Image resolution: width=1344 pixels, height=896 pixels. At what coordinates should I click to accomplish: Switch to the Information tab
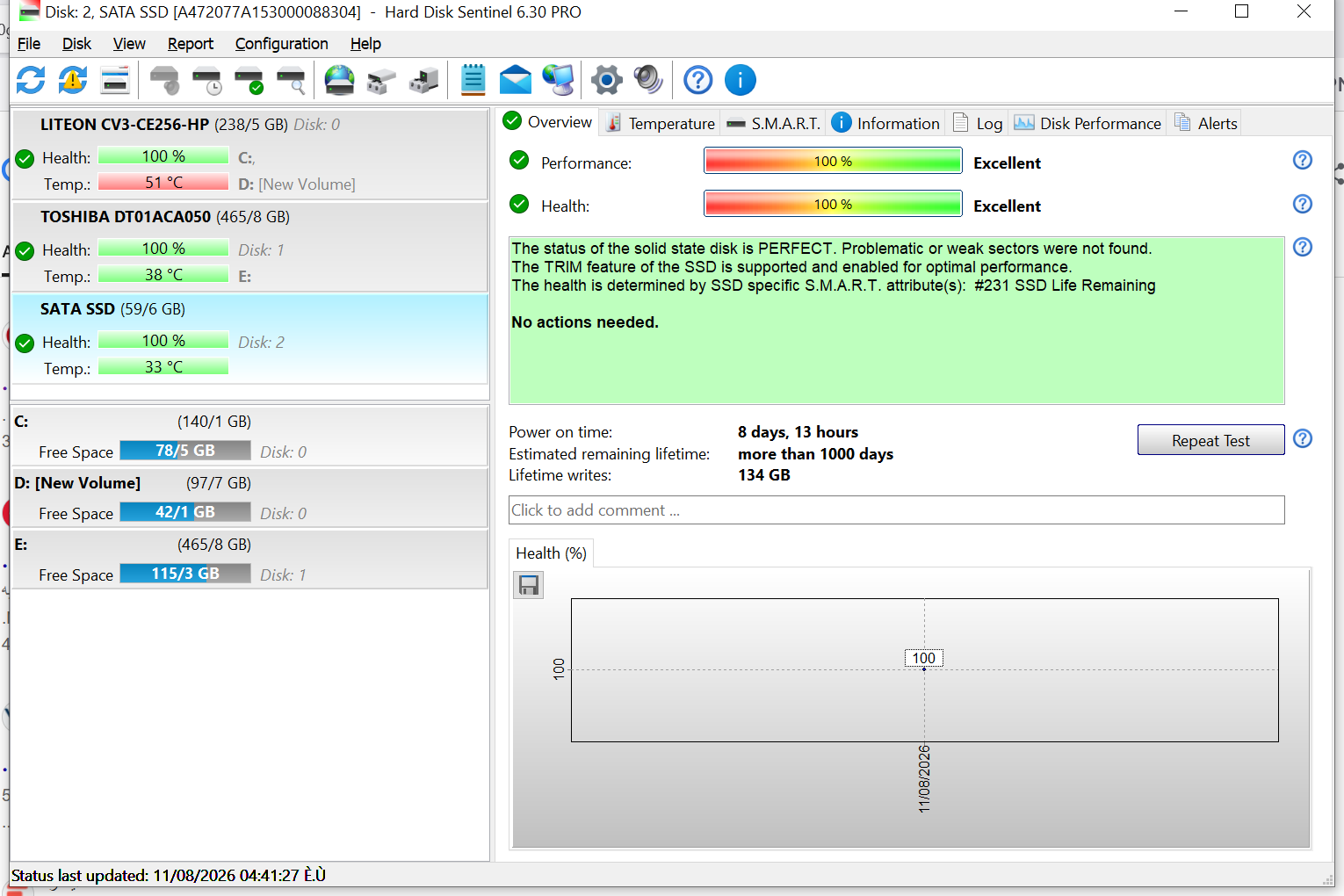pos(885,123)
